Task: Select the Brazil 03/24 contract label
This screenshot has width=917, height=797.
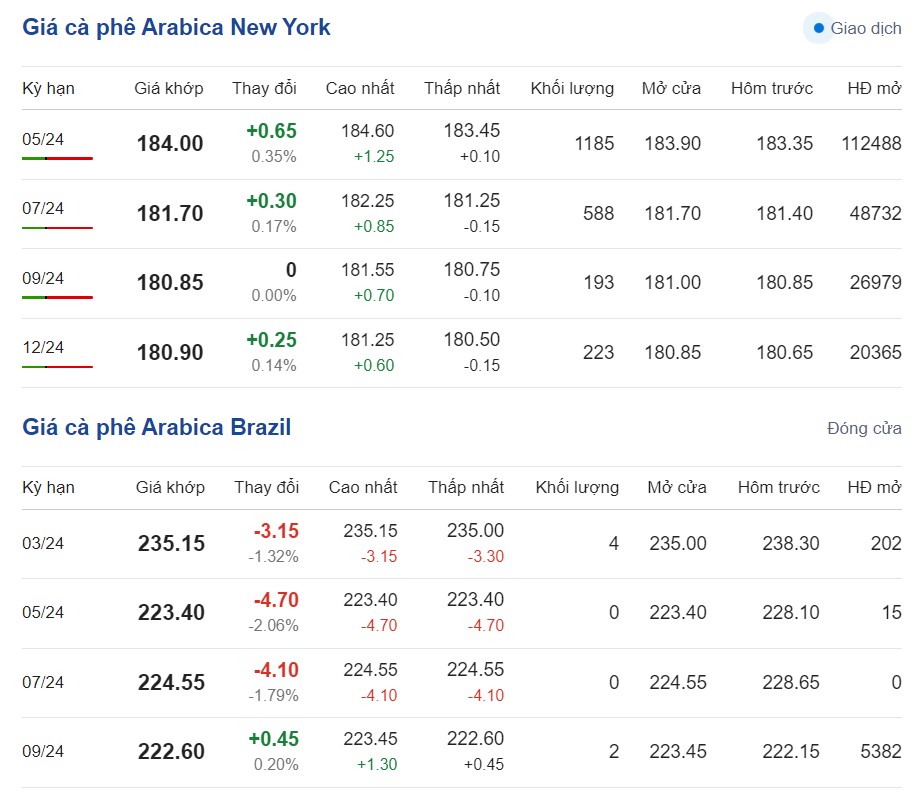Action: 43,543
